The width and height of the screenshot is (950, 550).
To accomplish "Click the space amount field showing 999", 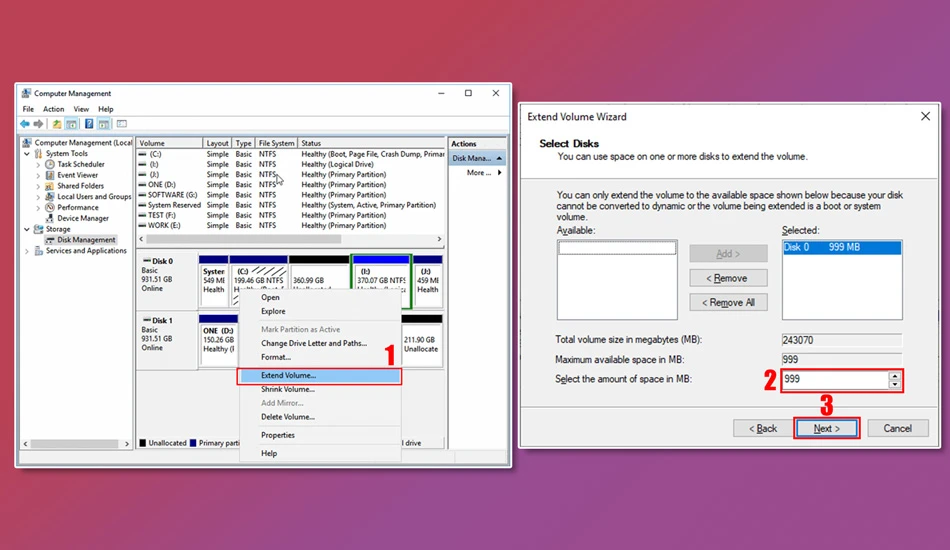I will pos(835,380).
